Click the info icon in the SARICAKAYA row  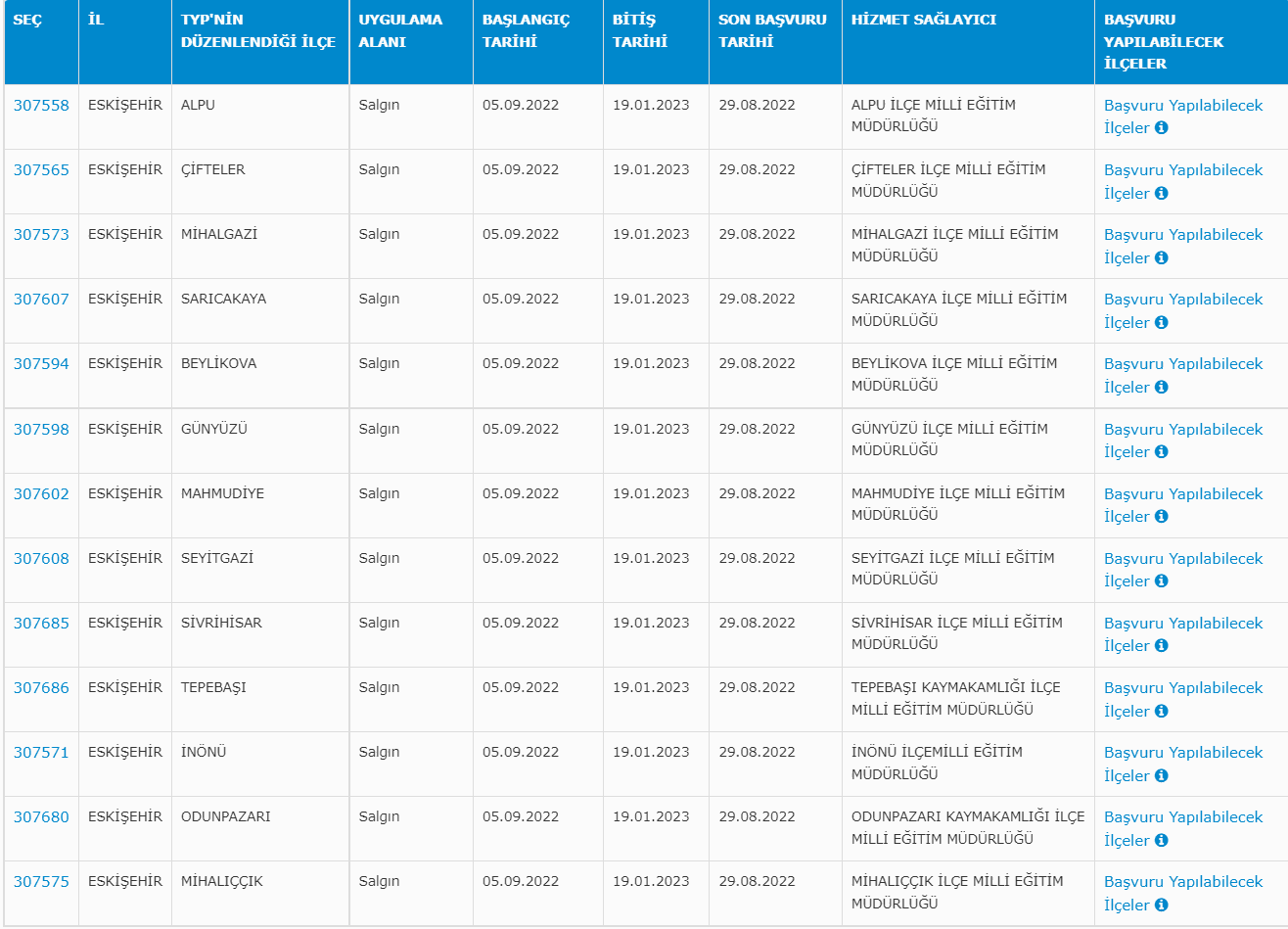pos(1162,322)
